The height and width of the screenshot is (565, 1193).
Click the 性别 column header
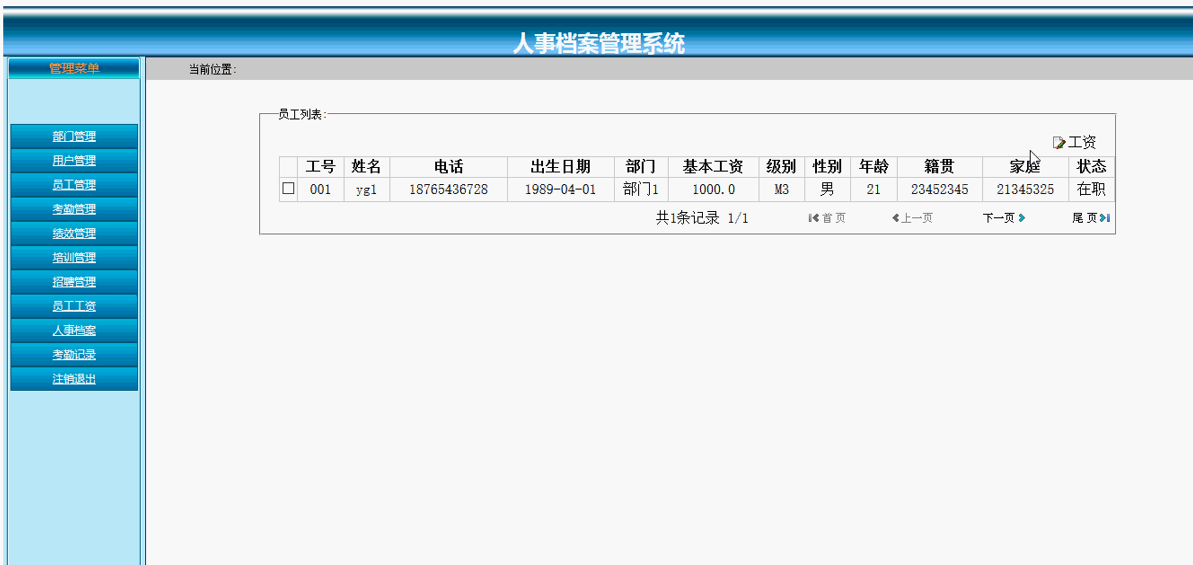[x=827, y=167]
